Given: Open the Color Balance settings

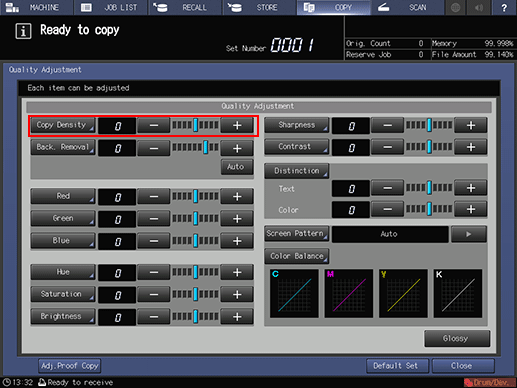Looking at the screenshot, I should coord(297,256).
